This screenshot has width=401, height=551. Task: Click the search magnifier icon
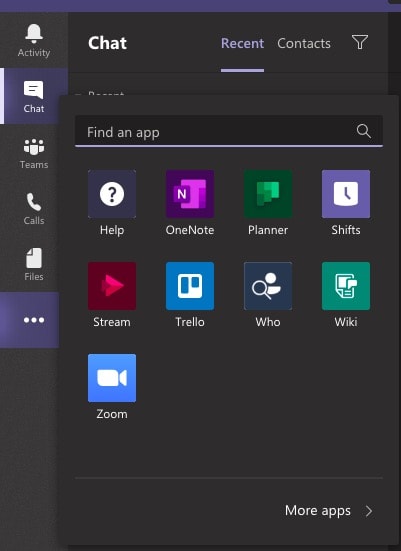click(363, 131)
